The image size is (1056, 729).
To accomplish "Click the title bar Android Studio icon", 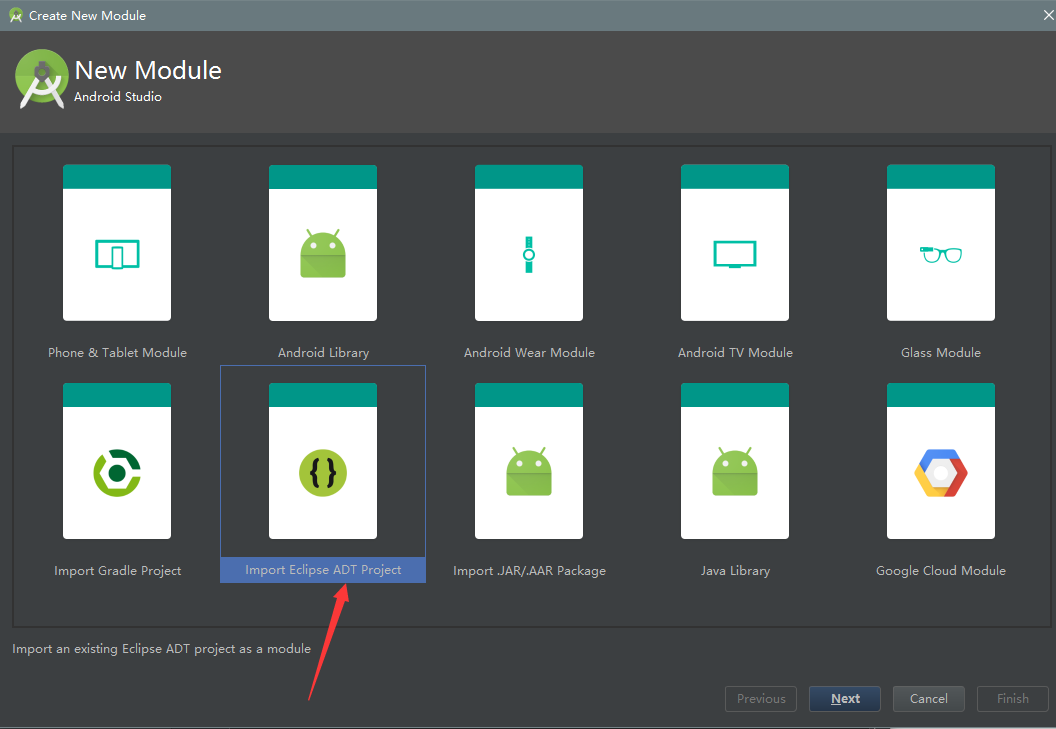I will tap(15, 15).
